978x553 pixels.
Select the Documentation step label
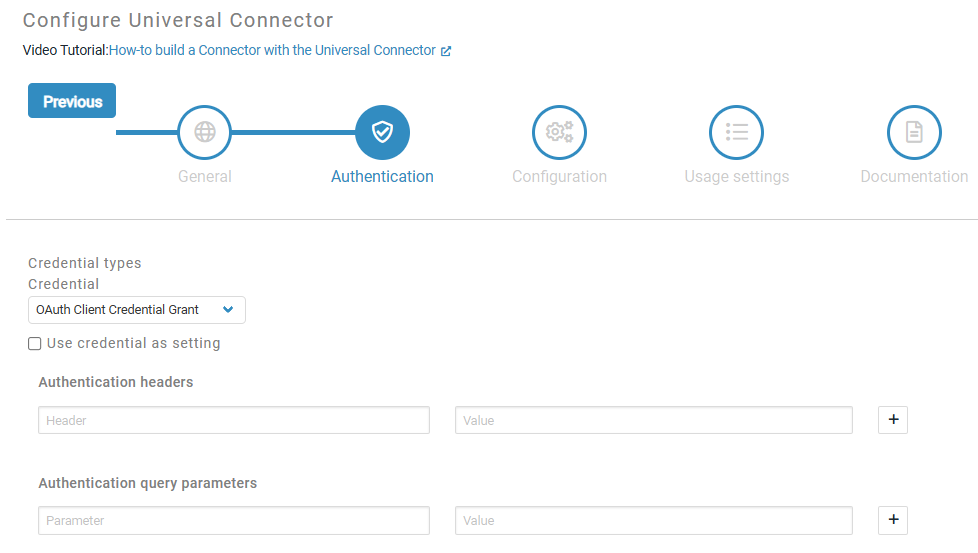tap(914, 177)
